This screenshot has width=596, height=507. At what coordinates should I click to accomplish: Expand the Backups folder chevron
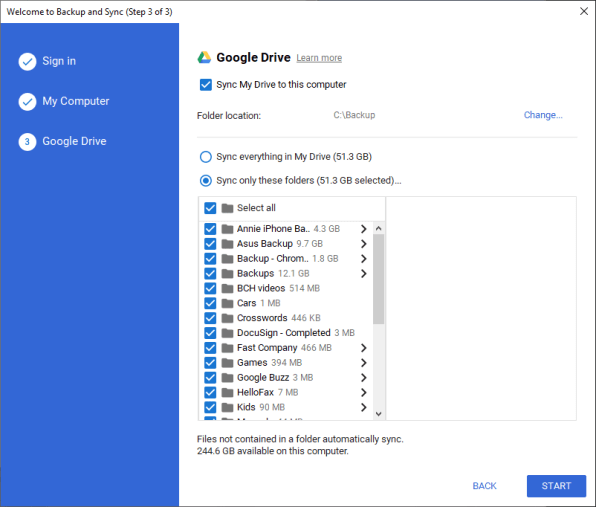point(364,274)
